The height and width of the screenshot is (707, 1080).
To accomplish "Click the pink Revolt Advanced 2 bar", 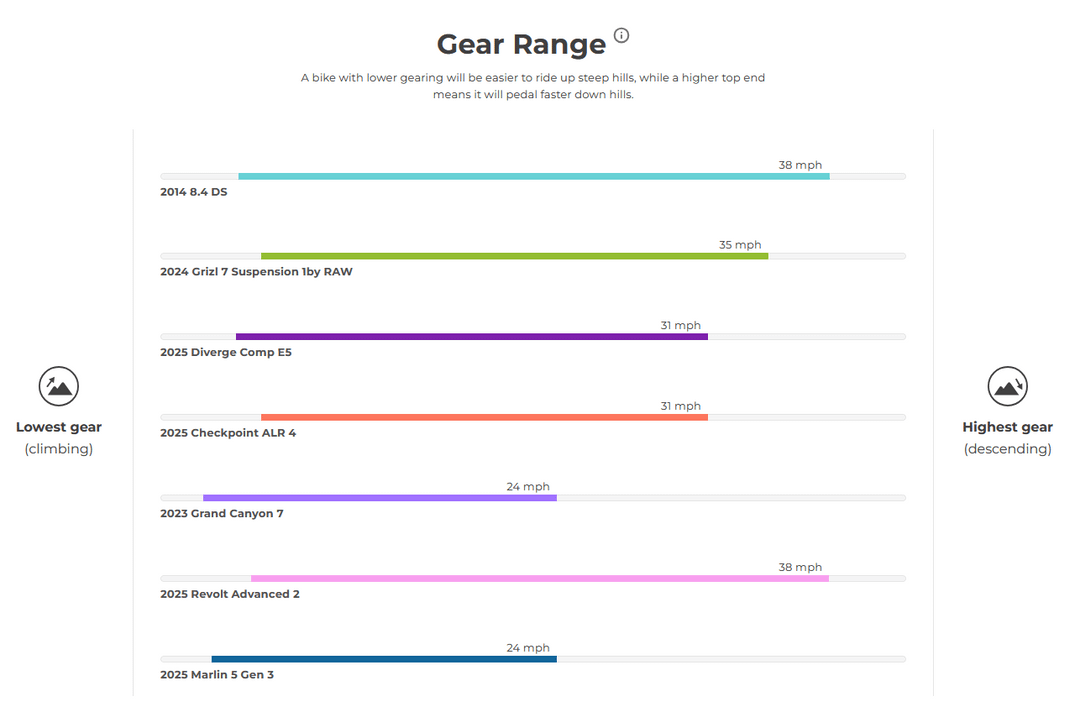I will coord(540,578).
